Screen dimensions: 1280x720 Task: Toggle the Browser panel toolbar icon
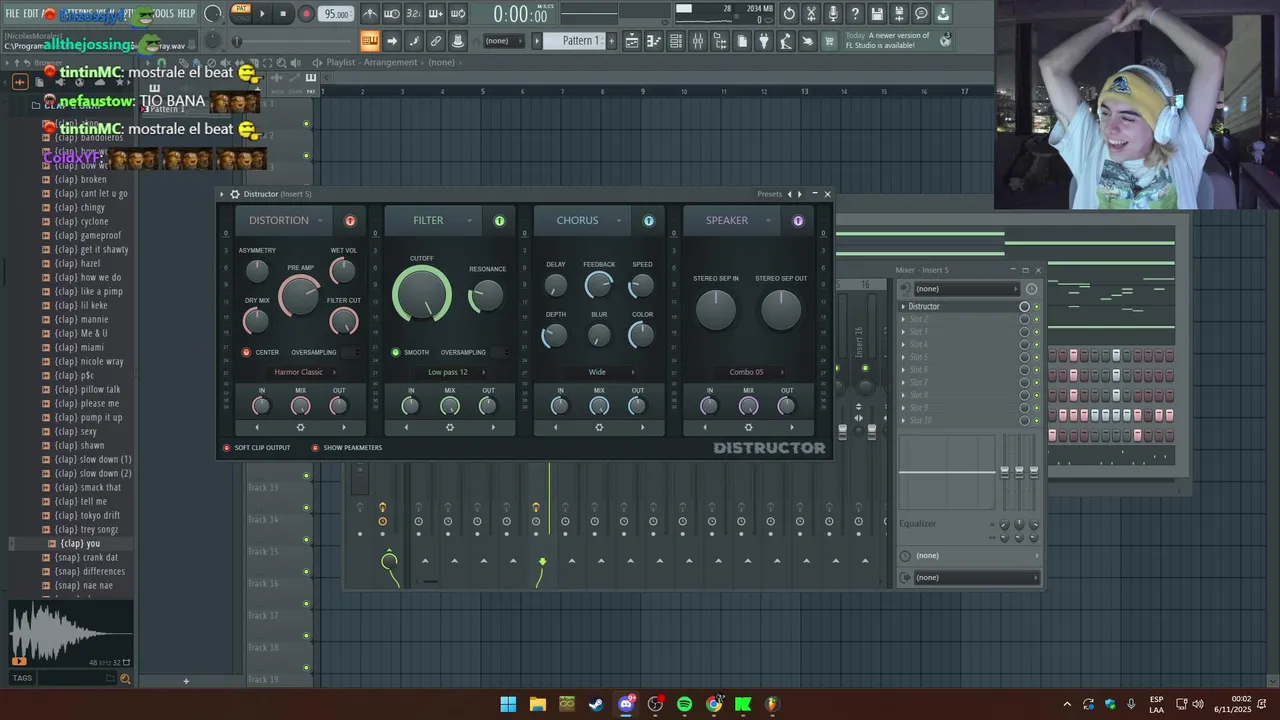click(x=720, y=41)
